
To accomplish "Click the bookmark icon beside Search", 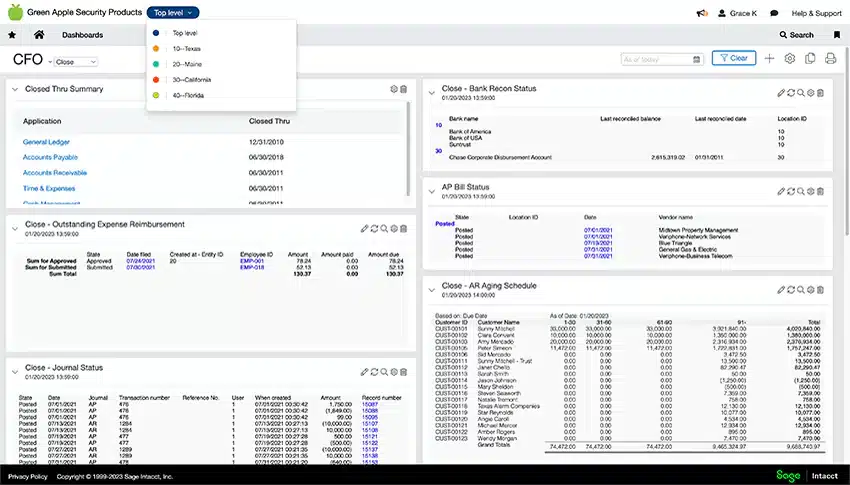I will coord(837,35).
